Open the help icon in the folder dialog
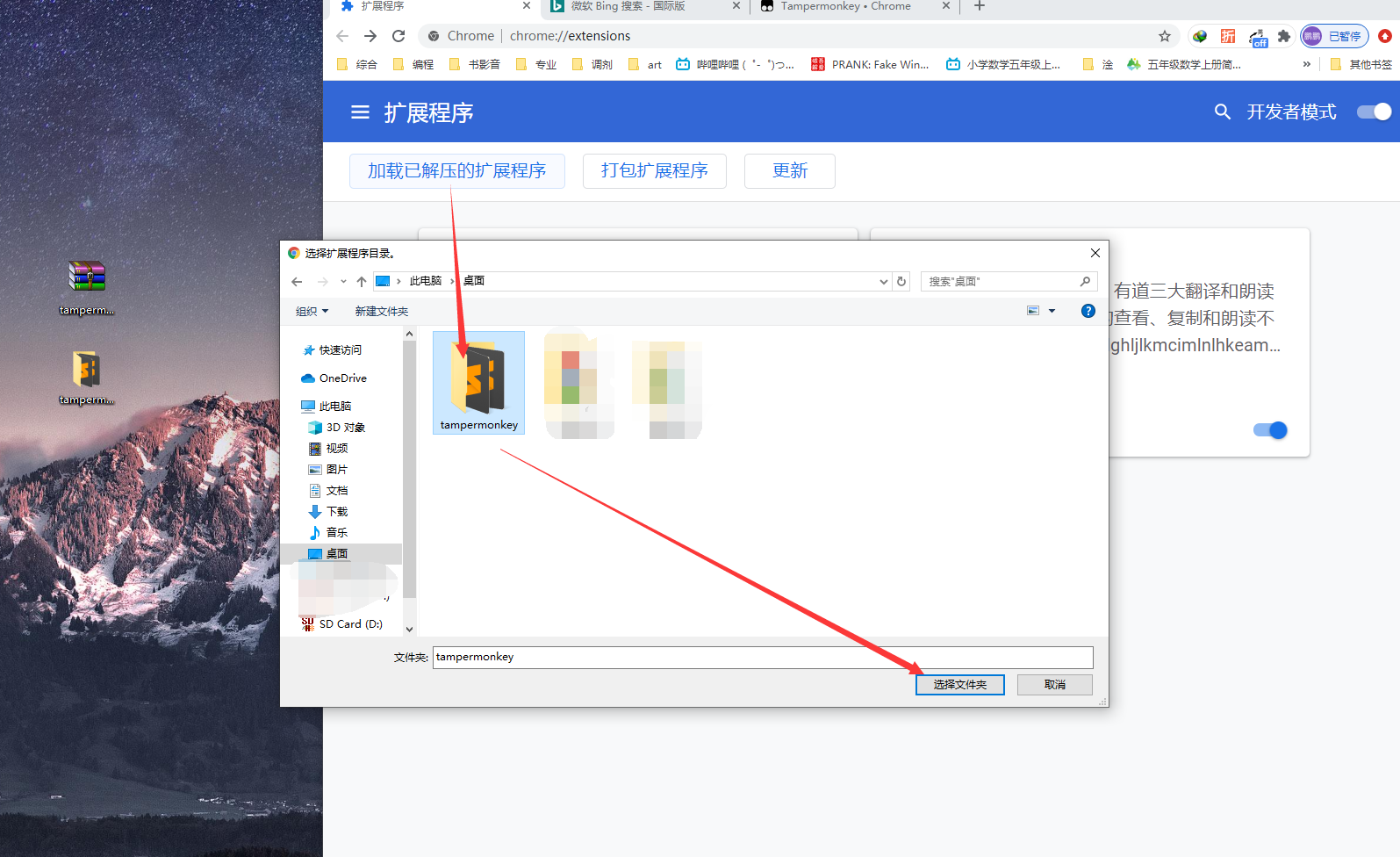The height and width of the screenshot is (857, 1400). (1088, 311)
